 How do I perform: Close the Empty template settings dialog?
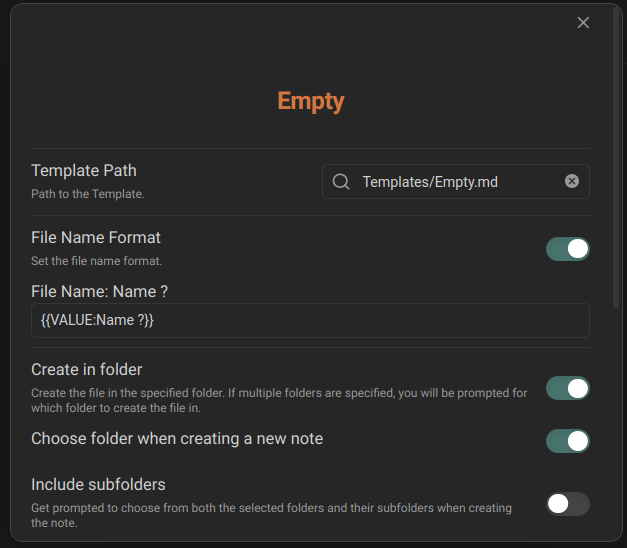(x=583, y=23)
